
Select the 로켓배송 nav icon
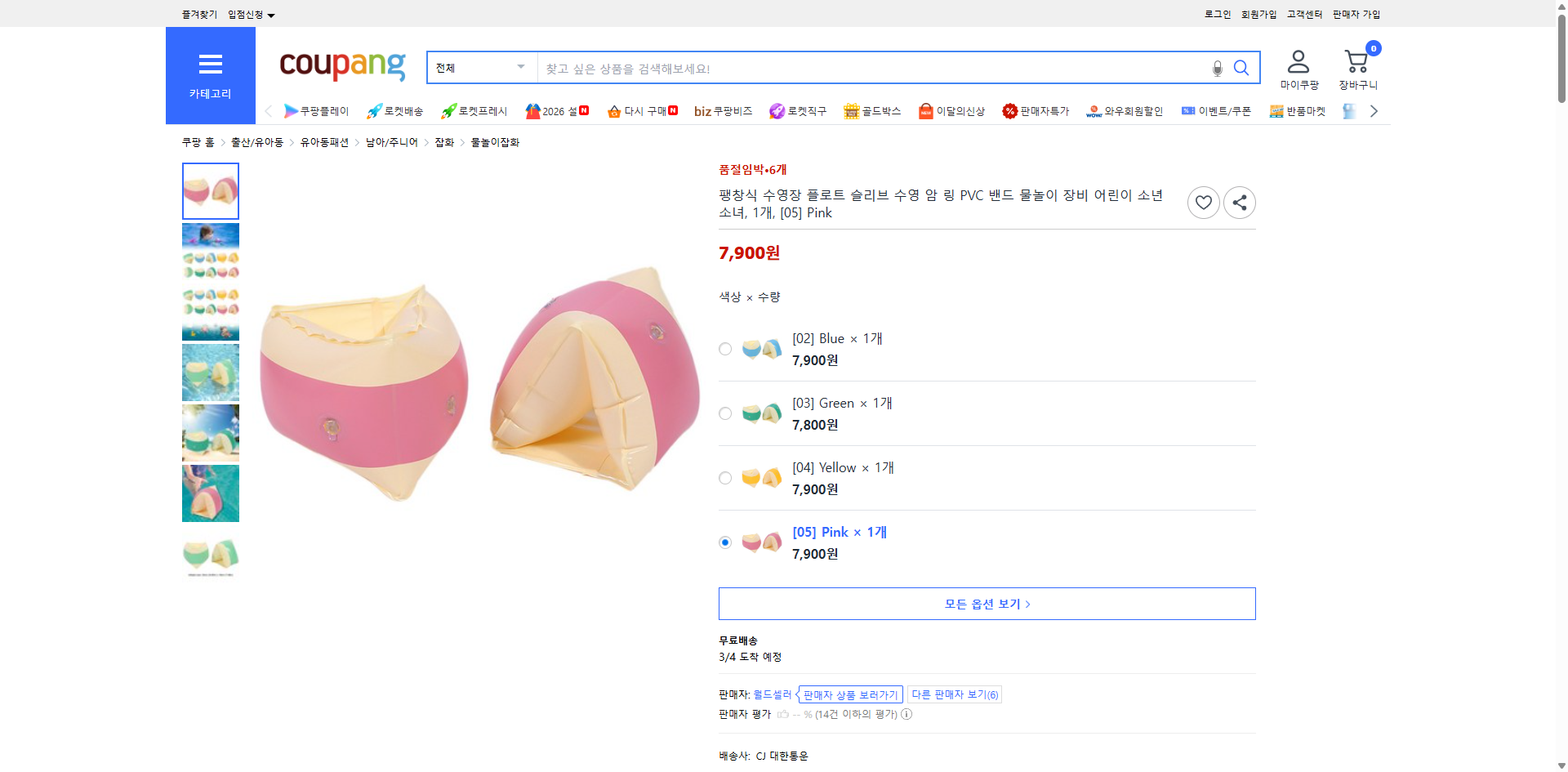click(373, 110)
